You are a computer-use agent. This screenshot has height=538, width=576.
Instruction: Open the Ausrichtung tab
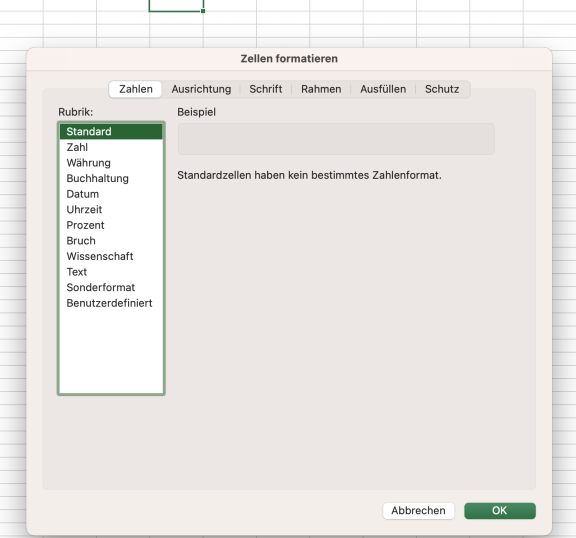(x=201, y=89)
